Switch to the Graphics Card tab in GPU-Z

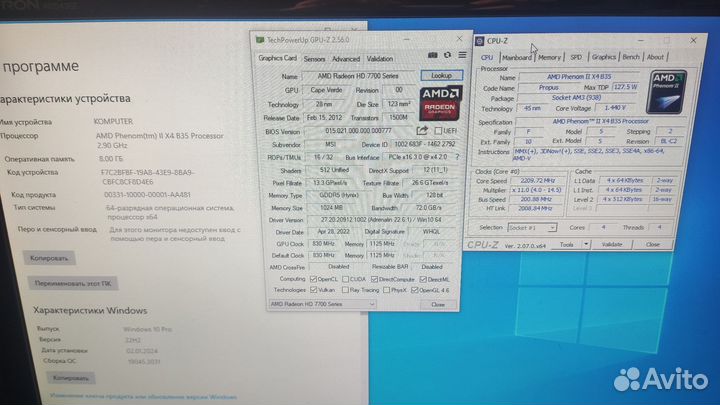click(277, 58)
